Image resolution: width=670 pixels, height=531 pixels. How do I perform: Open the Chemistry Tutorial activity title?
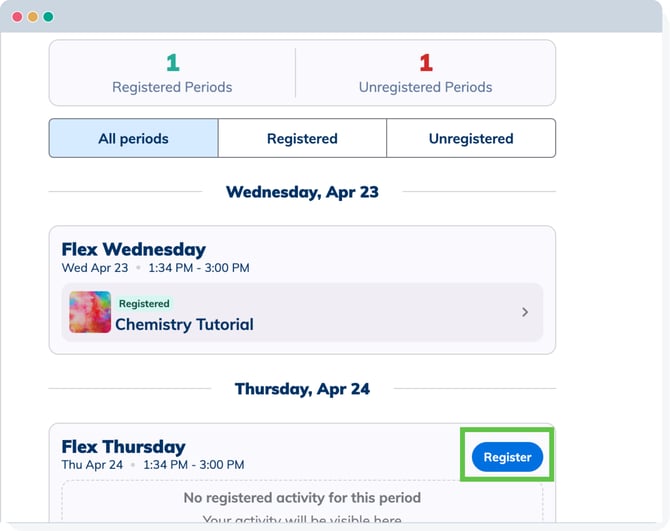click(x=184, y=324)
